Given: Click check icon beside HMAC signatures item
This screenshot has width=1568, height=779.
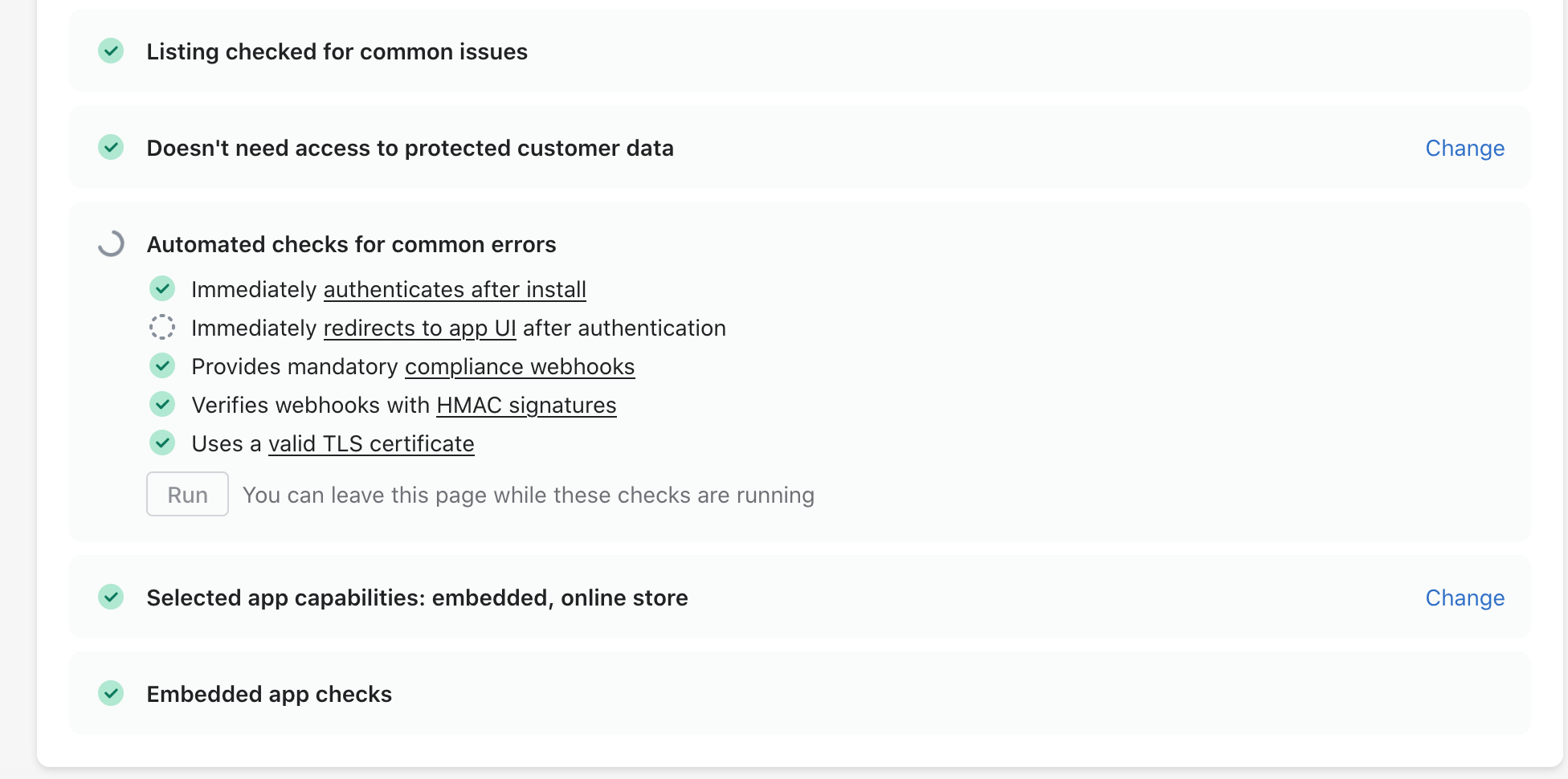Looking at the screenshot, I should 162,405.
